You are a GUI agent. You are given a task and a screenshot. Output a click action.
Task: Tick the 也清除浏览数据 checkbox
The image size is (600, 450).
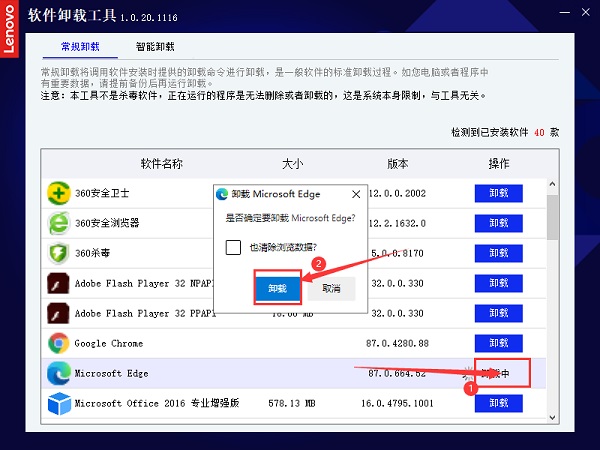233,247
